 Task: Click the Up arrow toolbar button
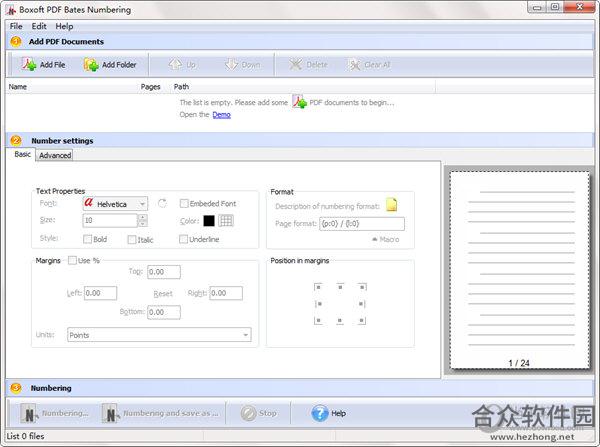182,64
